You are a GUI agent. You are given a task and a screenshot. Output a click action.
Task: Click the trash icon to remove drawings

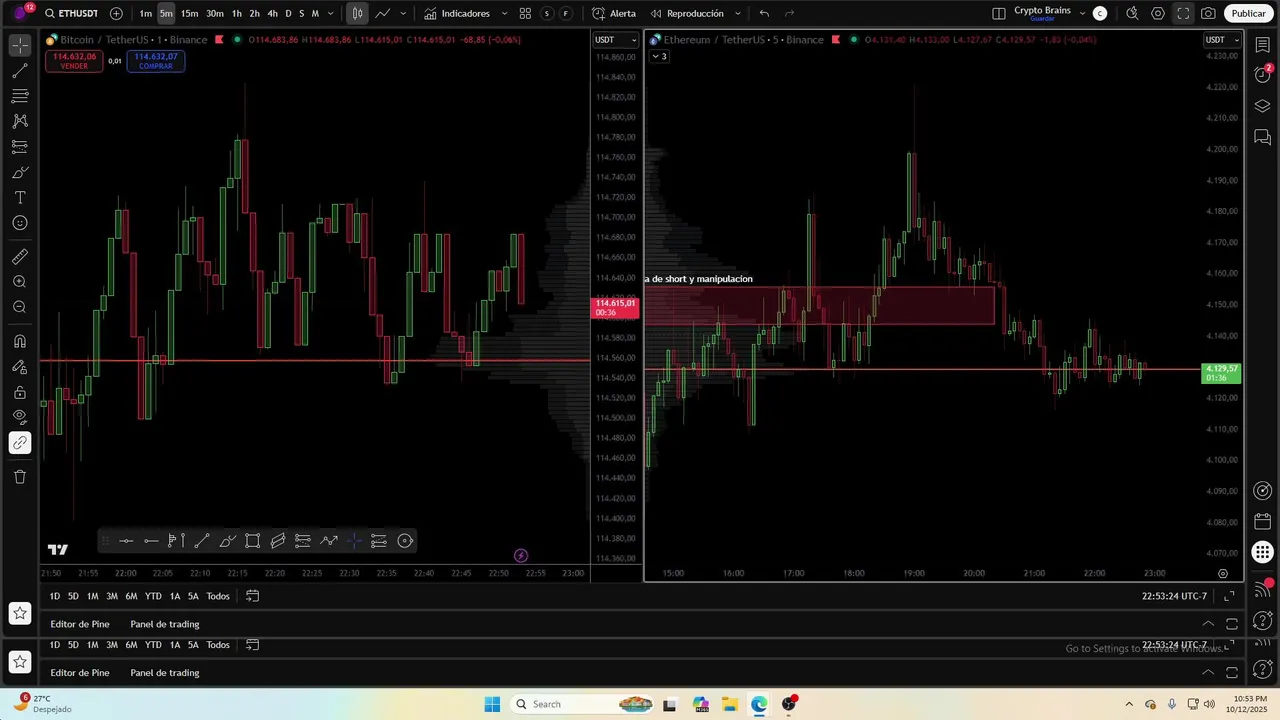click(20, 477)
